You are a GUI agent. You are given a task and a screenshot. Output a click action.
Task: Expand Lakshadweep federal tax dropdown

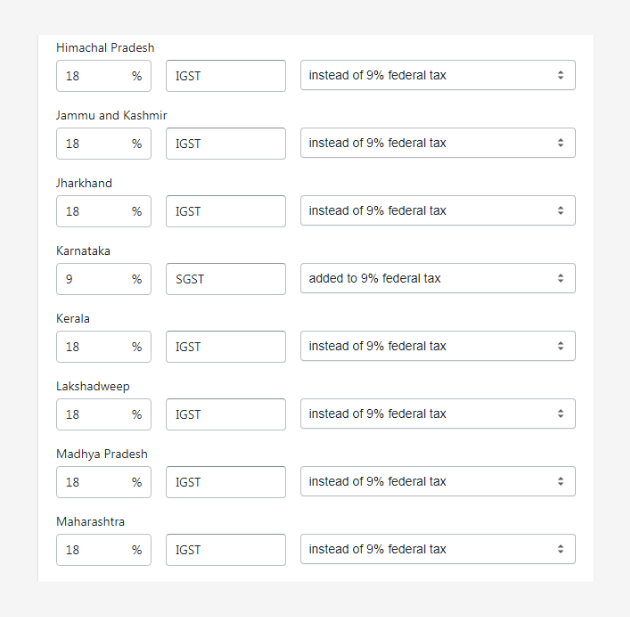pyautogui.click(x=438, y=414)
